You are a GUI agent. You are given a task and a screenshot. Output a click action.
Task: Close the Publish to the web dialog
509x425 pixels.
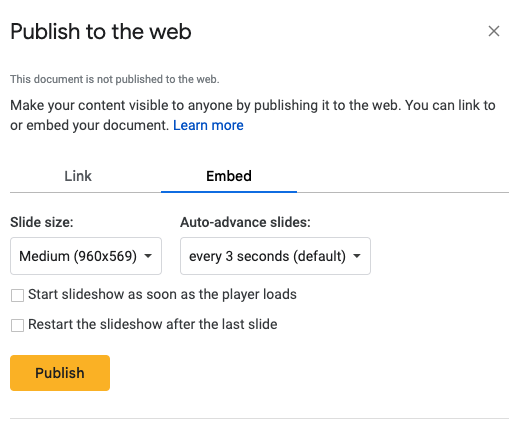click(x=494, y=31)
